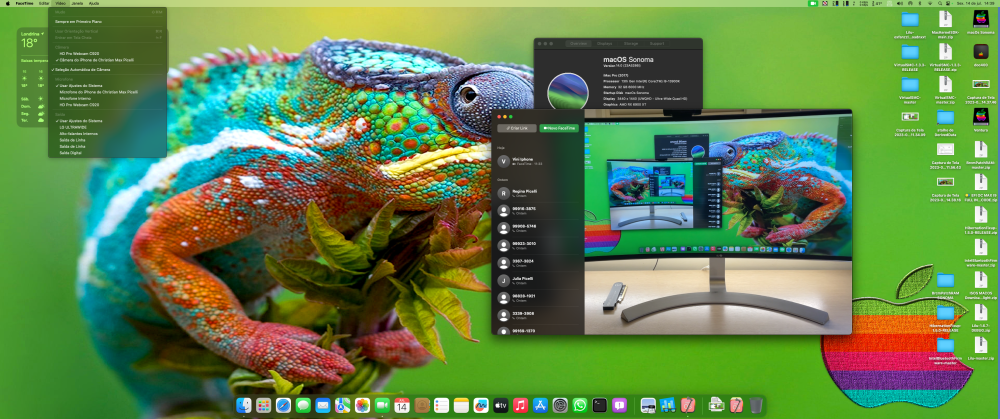Click the Criar Link button
Viewport: 1000px width, 419px height.
click(517, 128)
